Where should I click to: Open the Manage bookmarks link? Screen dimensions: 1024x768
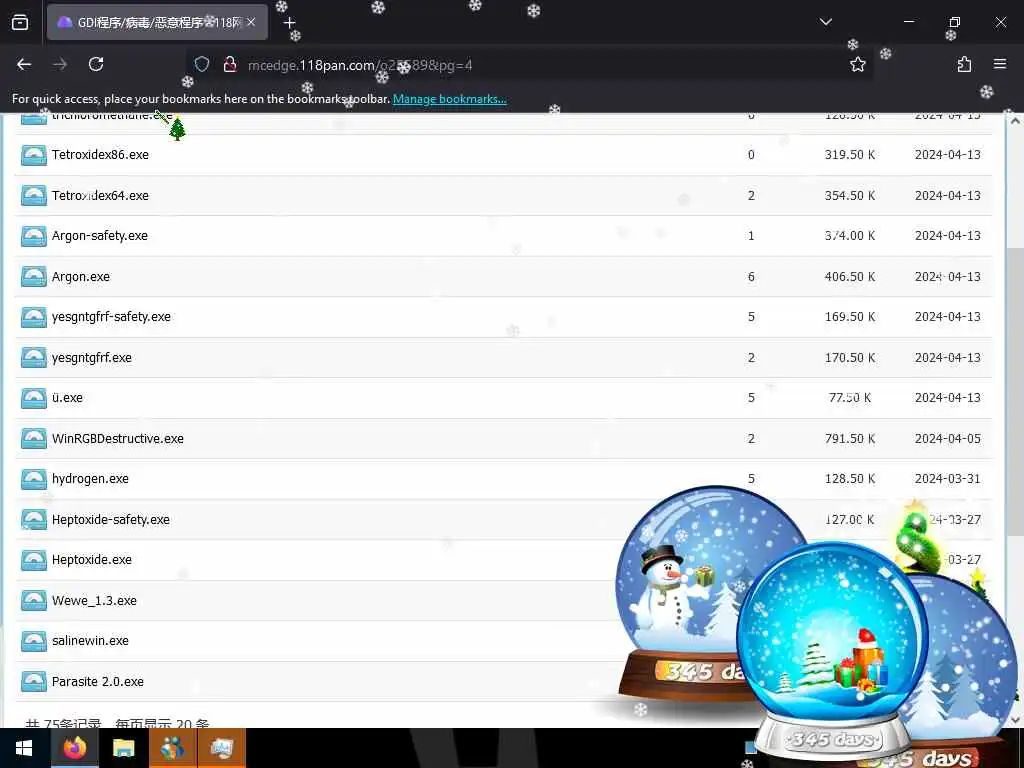(449, 99)
